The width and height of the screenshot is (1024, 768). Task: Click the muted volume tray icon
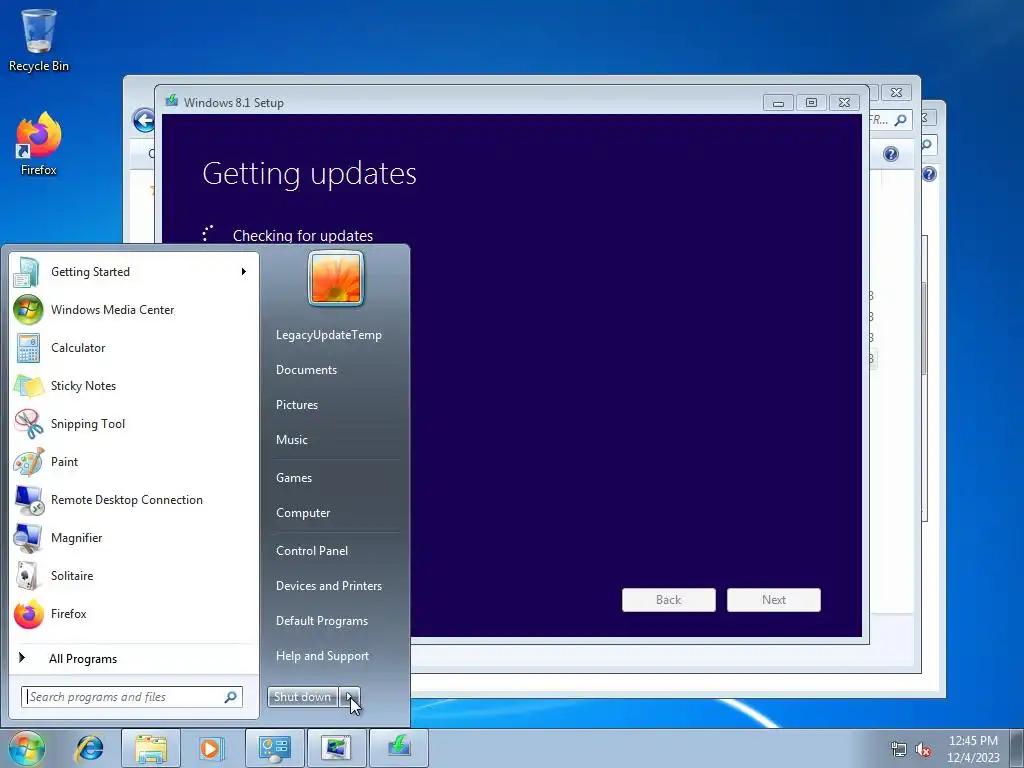point(923,749)
